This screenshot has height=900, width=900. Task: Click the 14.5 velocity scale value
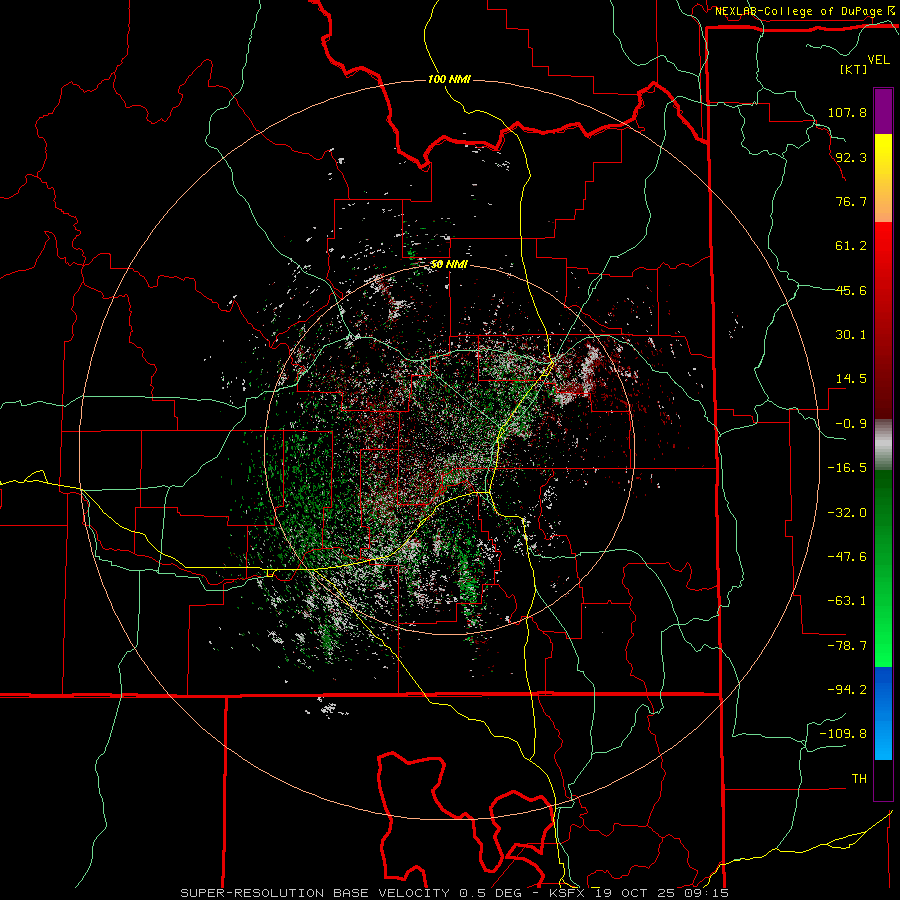click(x=851, y=379)
